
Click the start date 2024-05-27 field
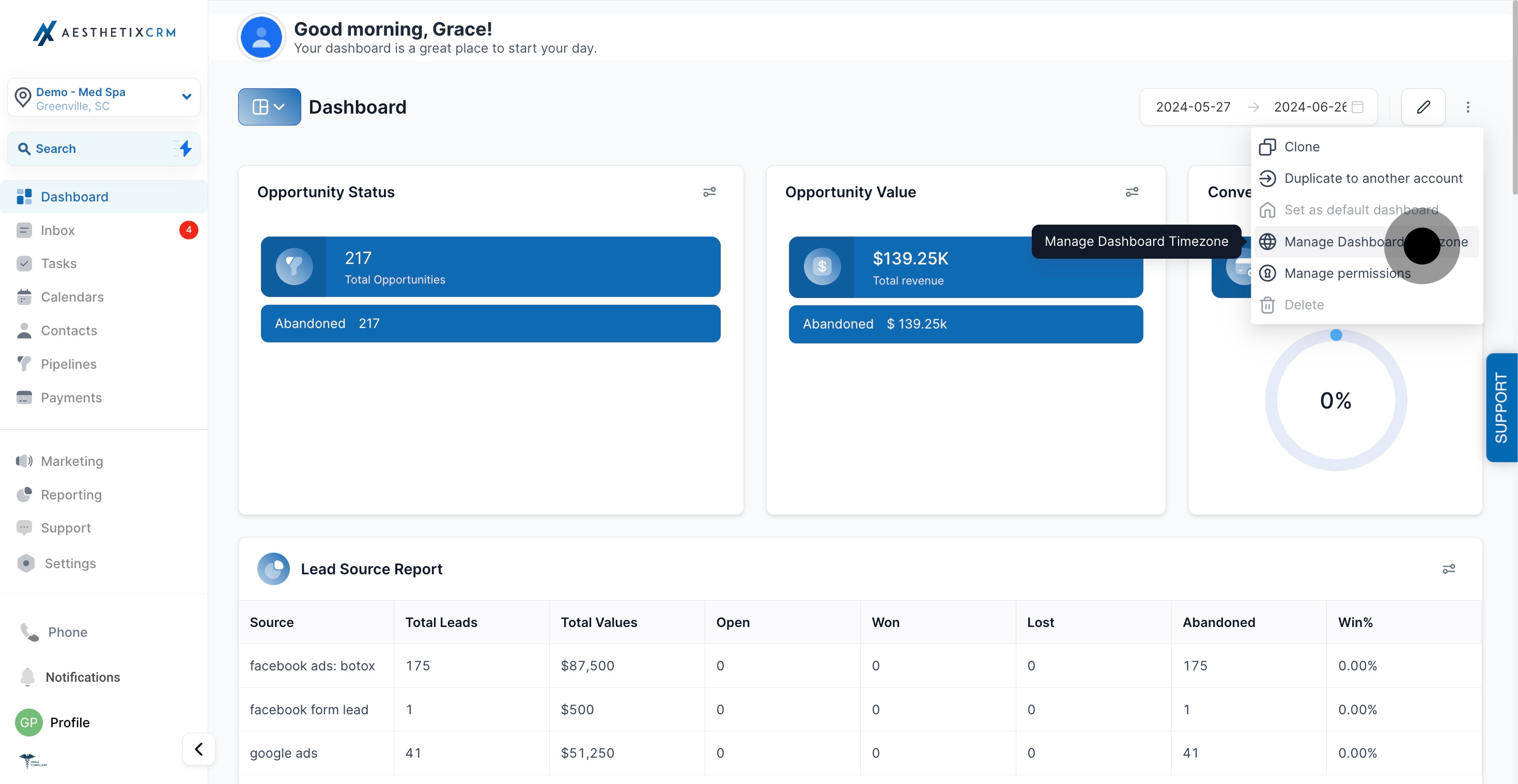click(x=1192, y=106)
